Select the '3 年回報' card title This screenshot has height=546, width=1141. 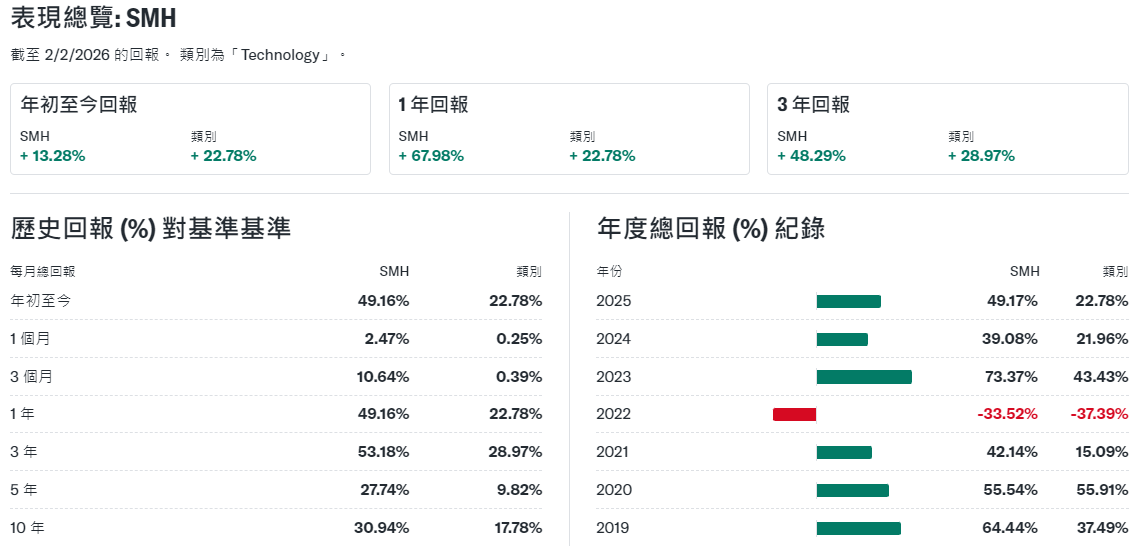pos(814,105)
